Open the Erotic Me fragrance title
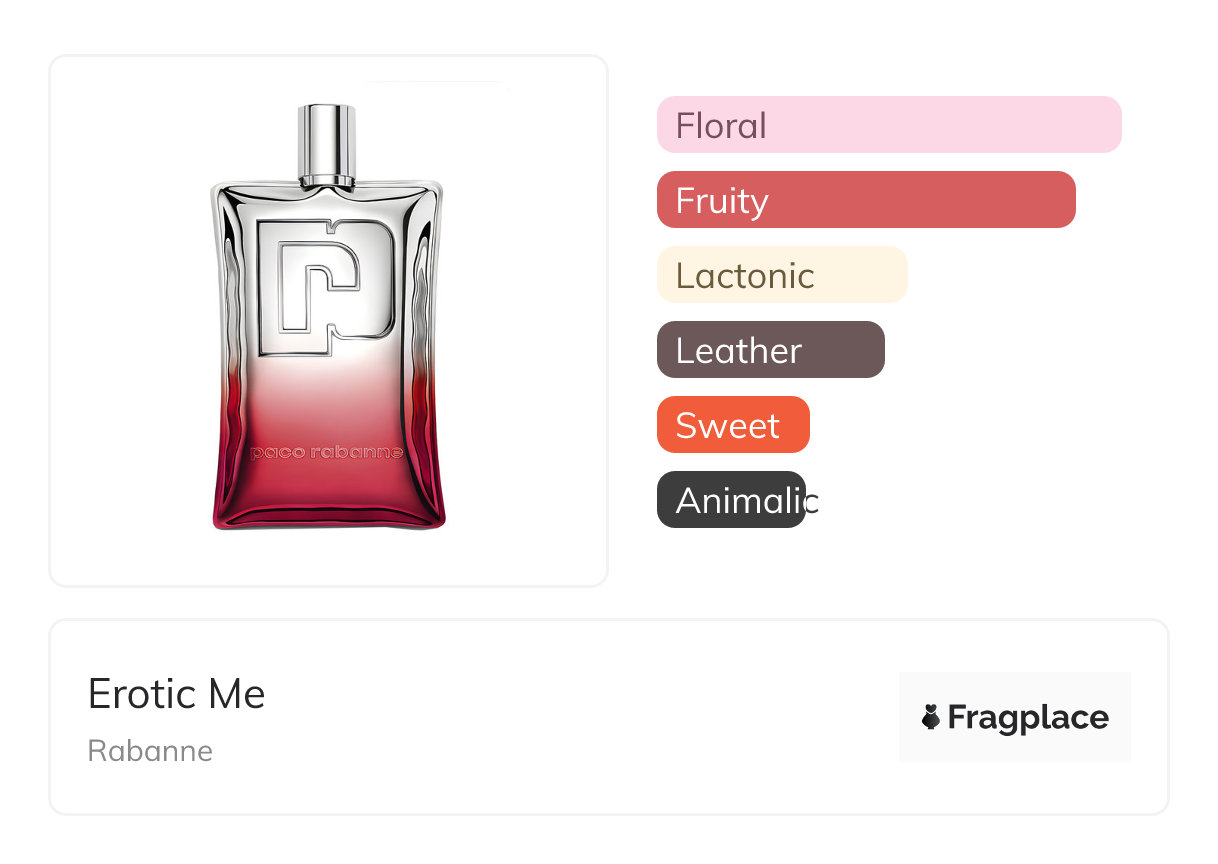The image size is (1218, 864). [177, 694]
